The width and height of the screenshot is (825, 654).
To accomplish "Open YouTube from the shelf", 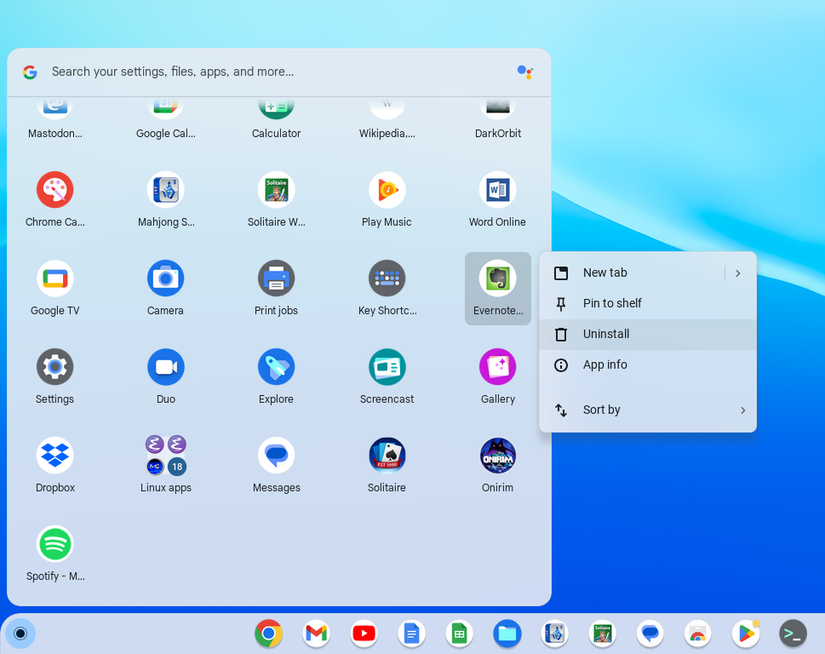I will tap(363, 633).
